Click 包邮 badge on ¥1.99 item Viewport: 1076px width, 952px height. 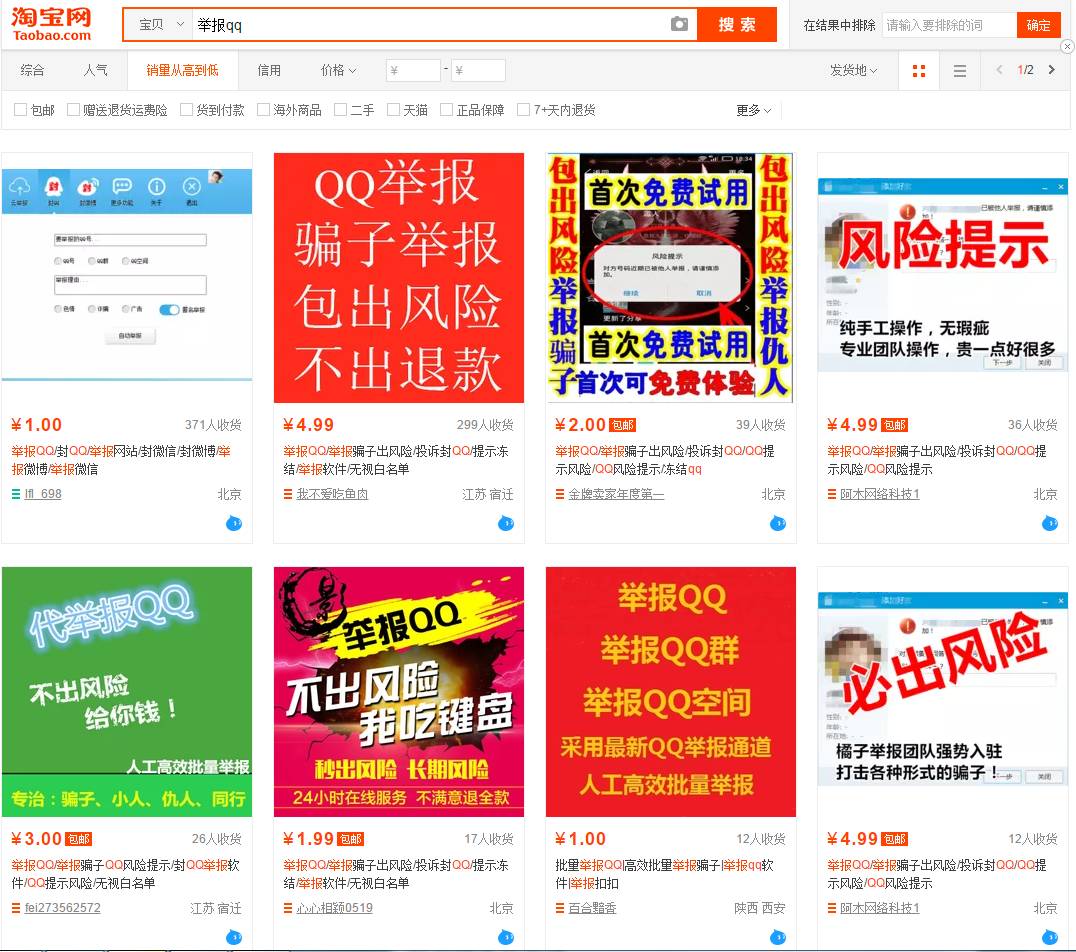351,839
